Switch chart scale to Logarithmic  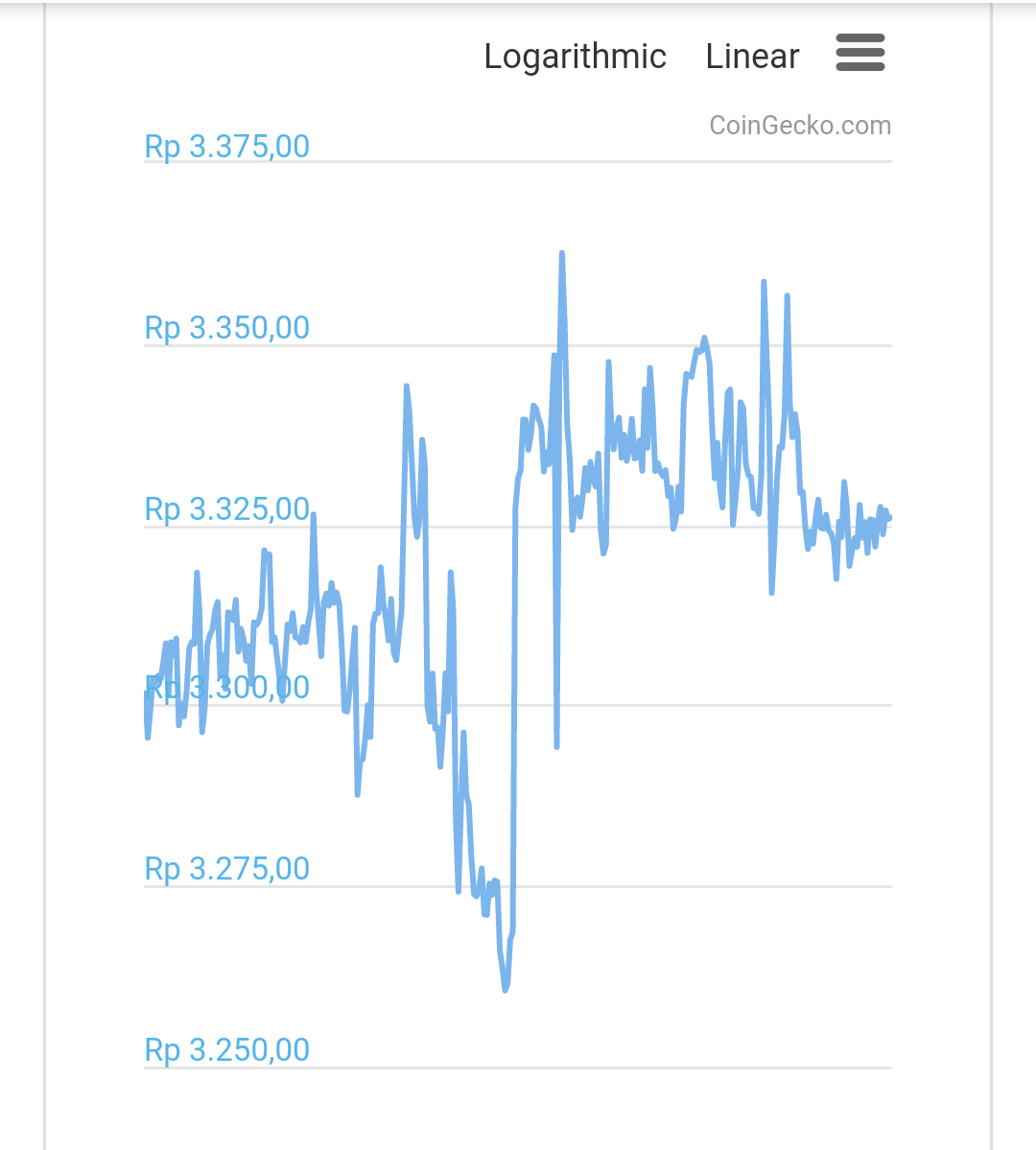[x=575, y=57]
